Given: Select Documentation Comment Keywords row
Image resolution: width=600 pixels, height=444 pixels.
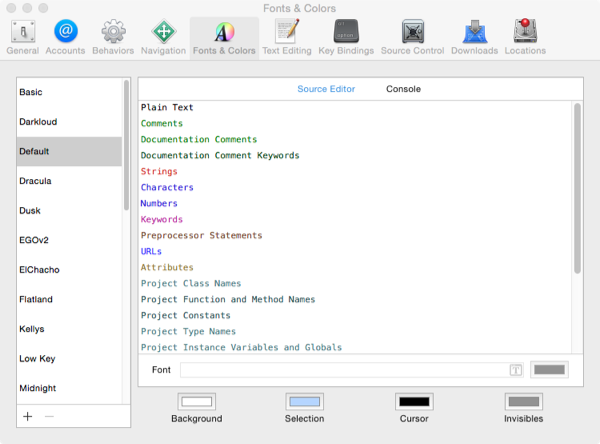Looking at the screenshot, I should point(355,155).
